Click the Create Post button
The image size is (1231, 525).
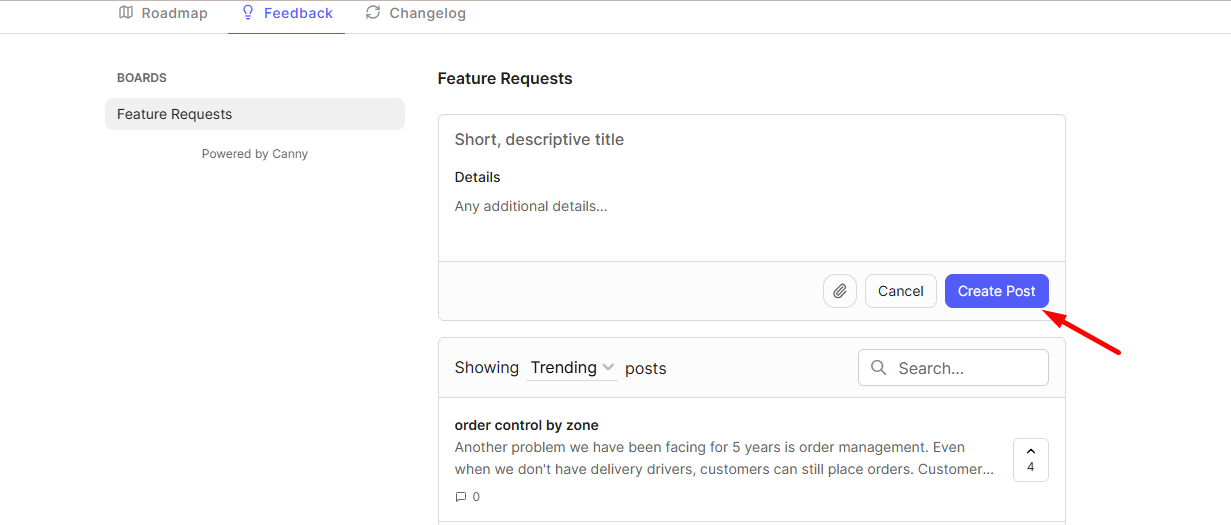(x=997, y=291)
